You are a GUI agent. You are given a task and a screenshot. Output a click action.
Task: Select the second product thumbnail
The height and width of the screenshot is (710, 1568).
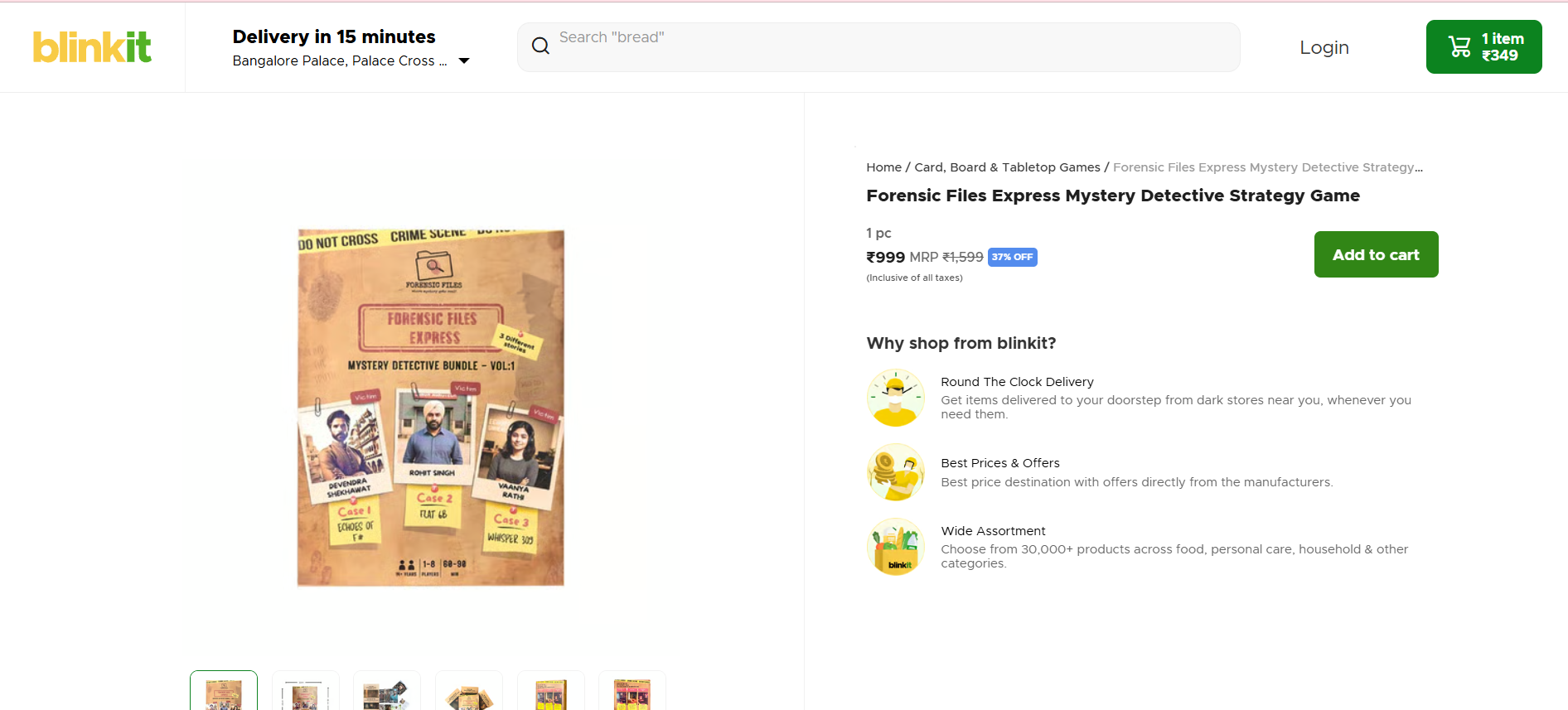[x=306, y=690]
